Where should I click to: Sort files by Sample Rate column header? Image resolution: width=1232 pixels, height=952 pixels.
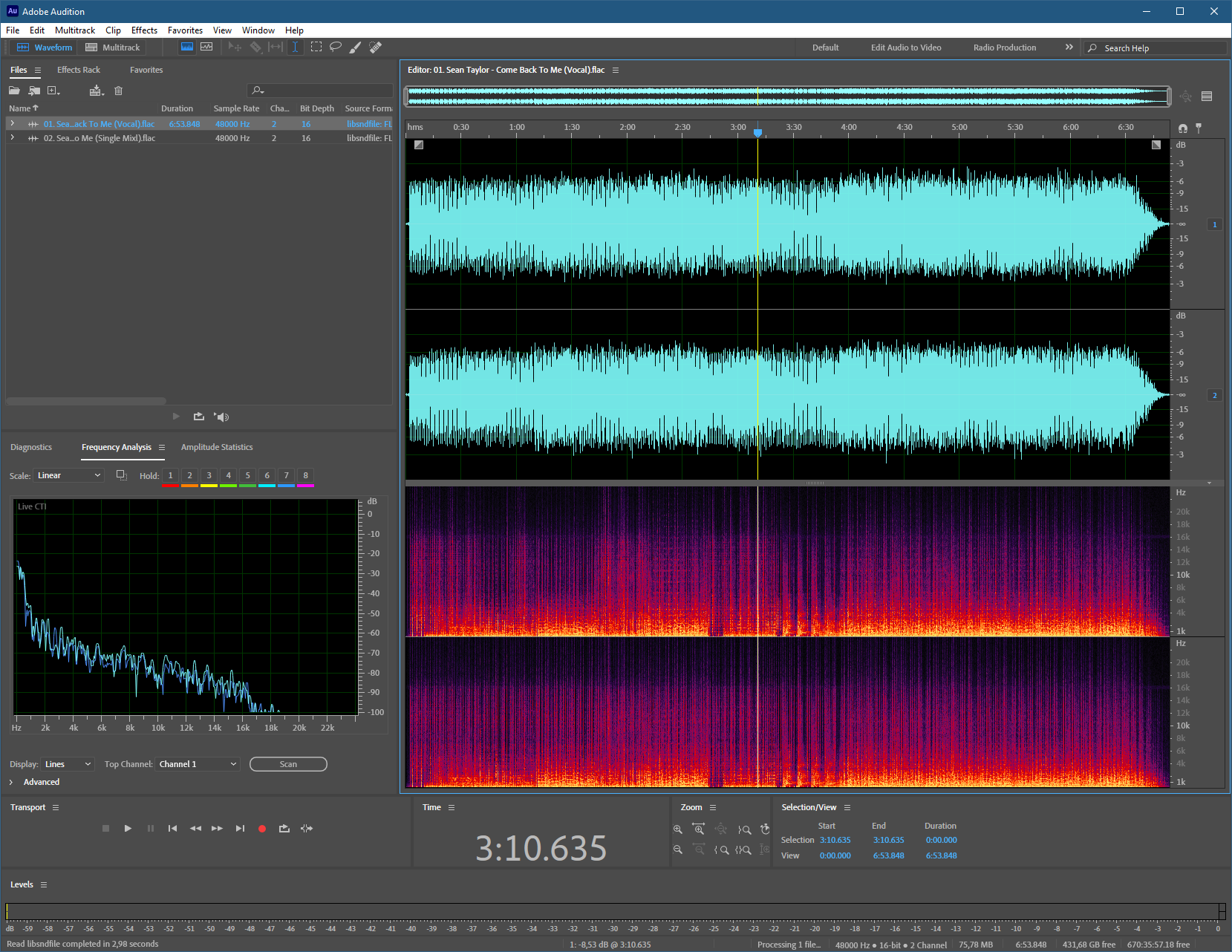point(236,108)
